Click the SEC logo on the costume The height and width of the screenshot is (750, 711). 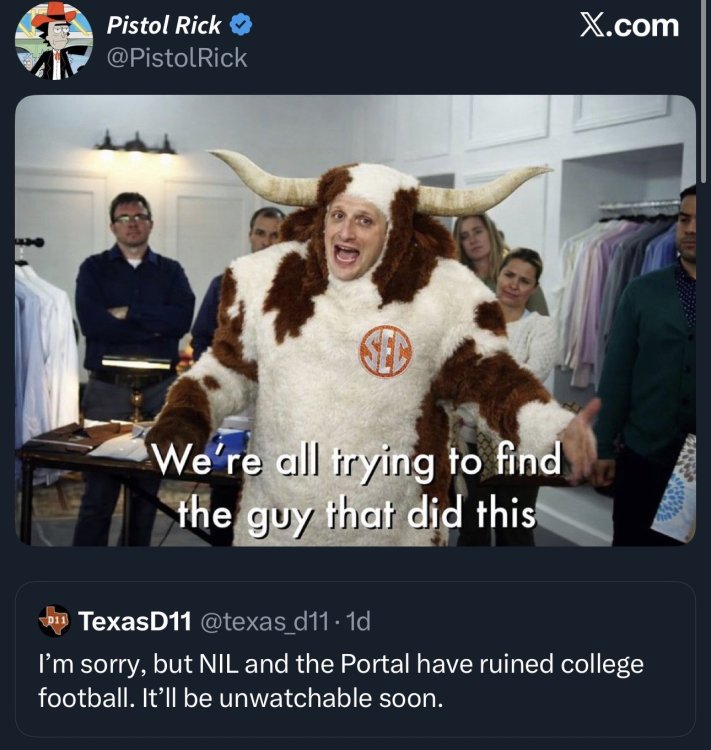tap(385, 354)
